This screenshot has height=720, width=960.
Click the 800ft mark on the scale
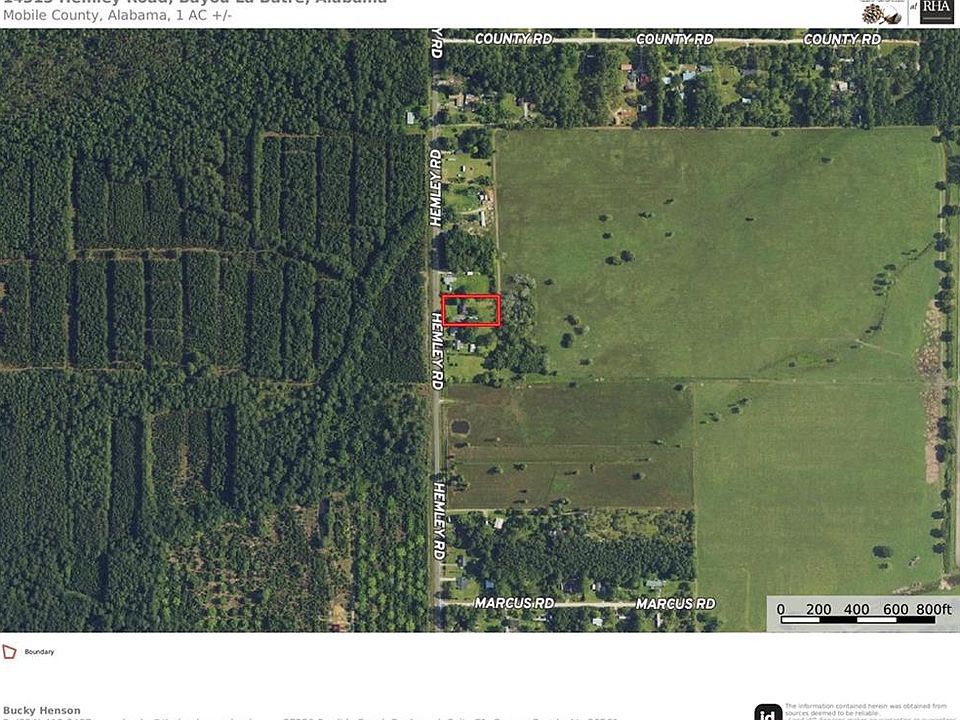[934, 609]
